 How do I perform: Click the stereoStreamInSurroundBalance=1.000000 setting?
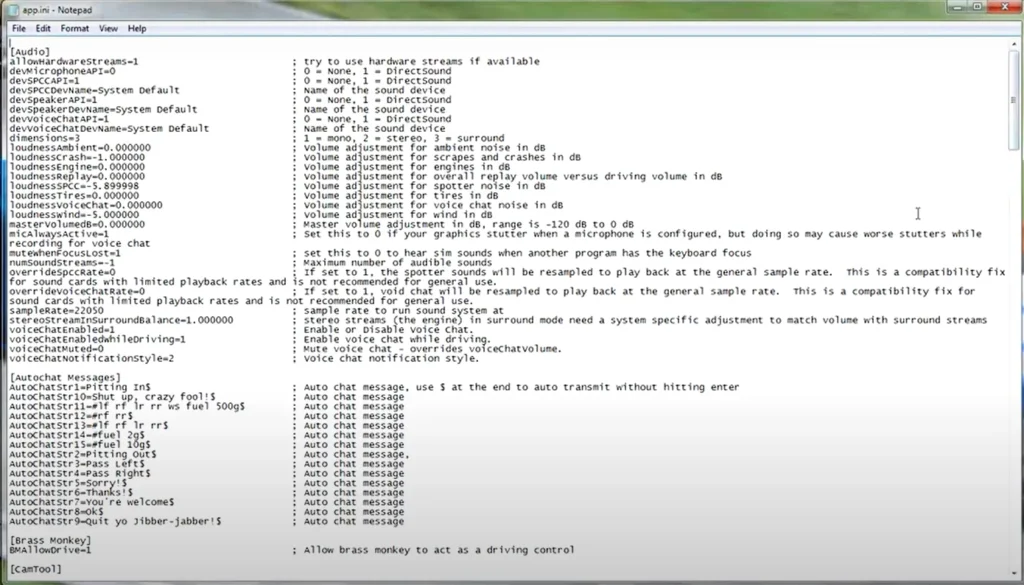(x=121, y=320)
